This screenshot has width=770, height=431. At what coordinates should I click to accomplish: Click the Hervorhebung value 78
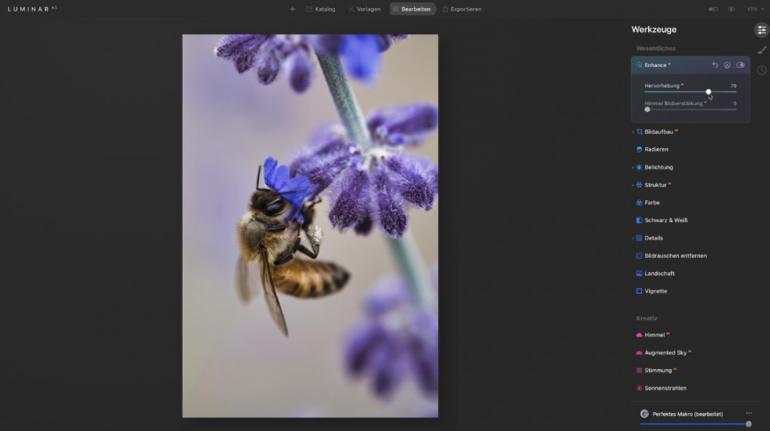click(733, 86)
